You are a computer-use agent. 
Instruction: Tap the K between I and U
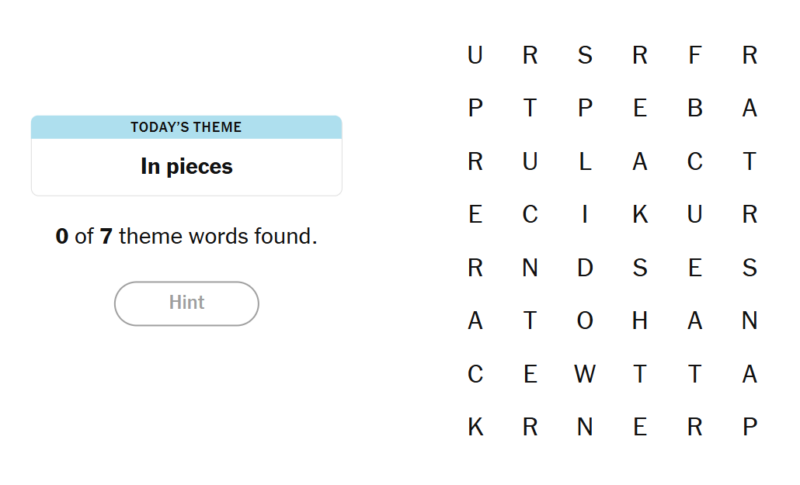(x=640, y=215)
